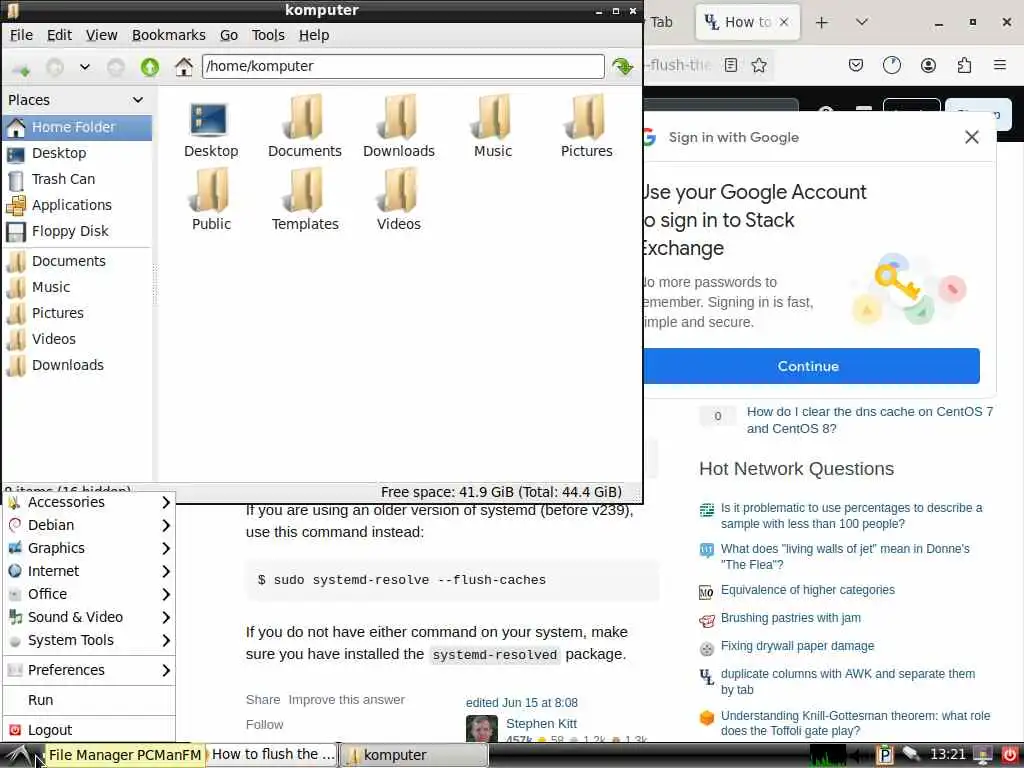1024x768 pixels.
Task: Click the LXDE start menu button on taskbar
Action: [x=20, y=756]
